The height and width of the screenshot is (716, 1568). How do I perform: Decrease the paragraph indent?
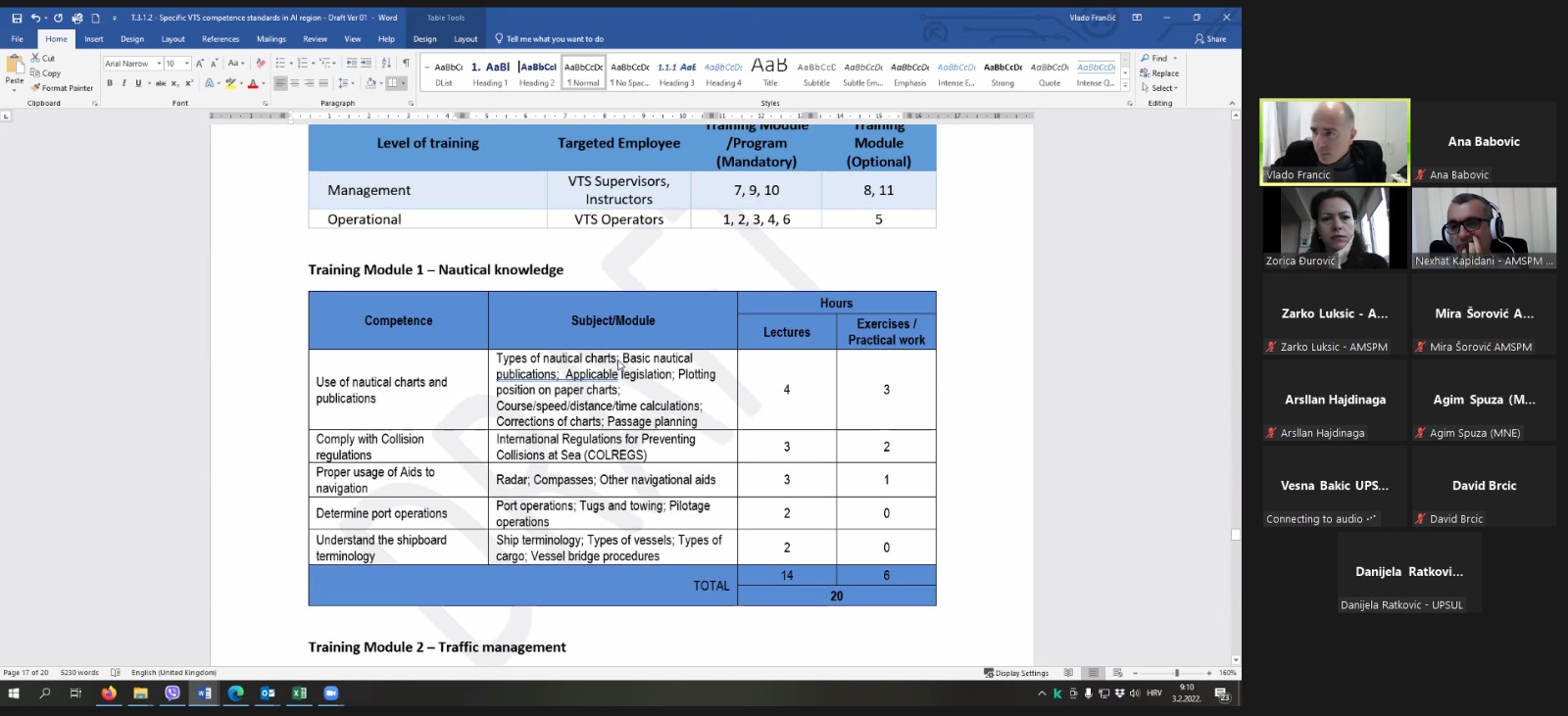point(351,63)
